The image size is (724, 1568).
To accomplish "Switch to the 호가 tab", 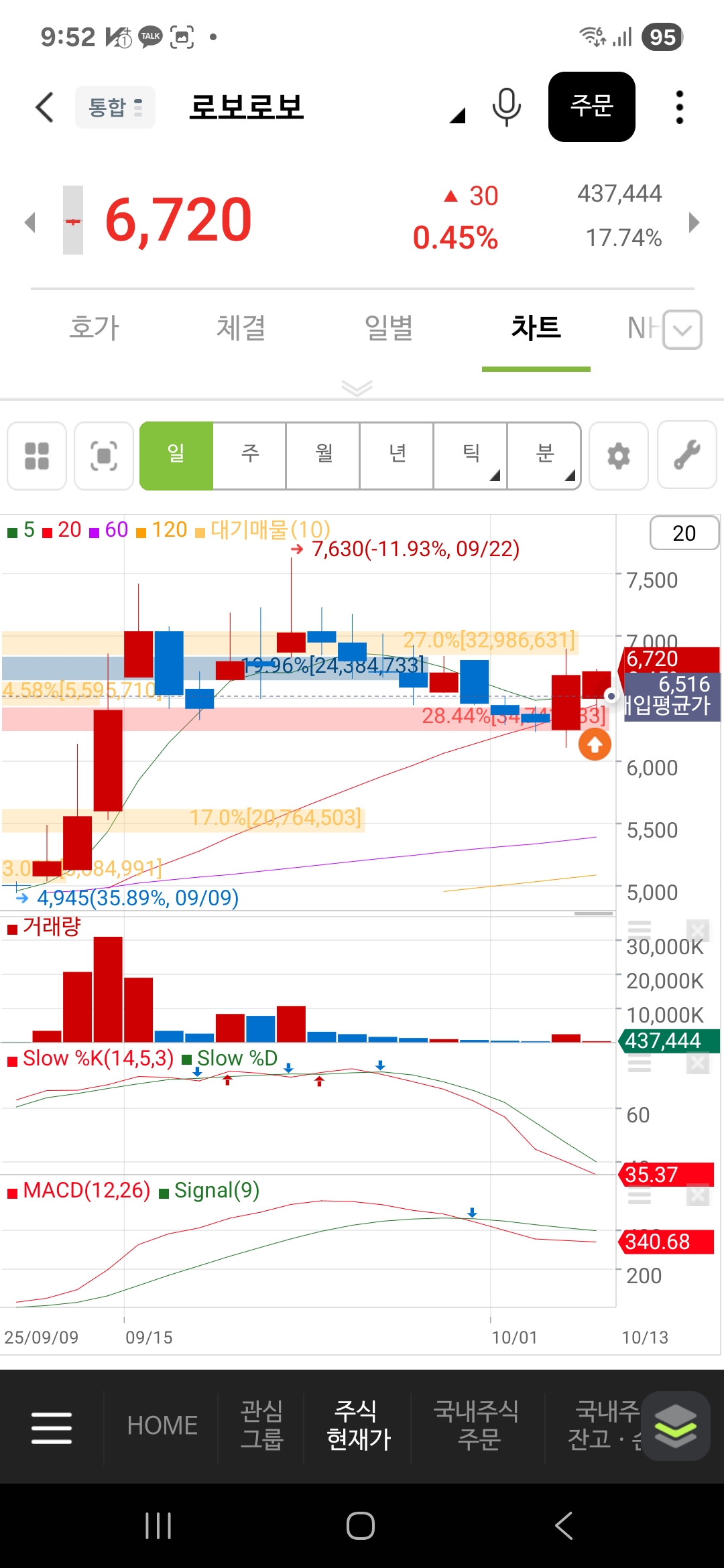I will pyautogui.click(x=94, y=328).
